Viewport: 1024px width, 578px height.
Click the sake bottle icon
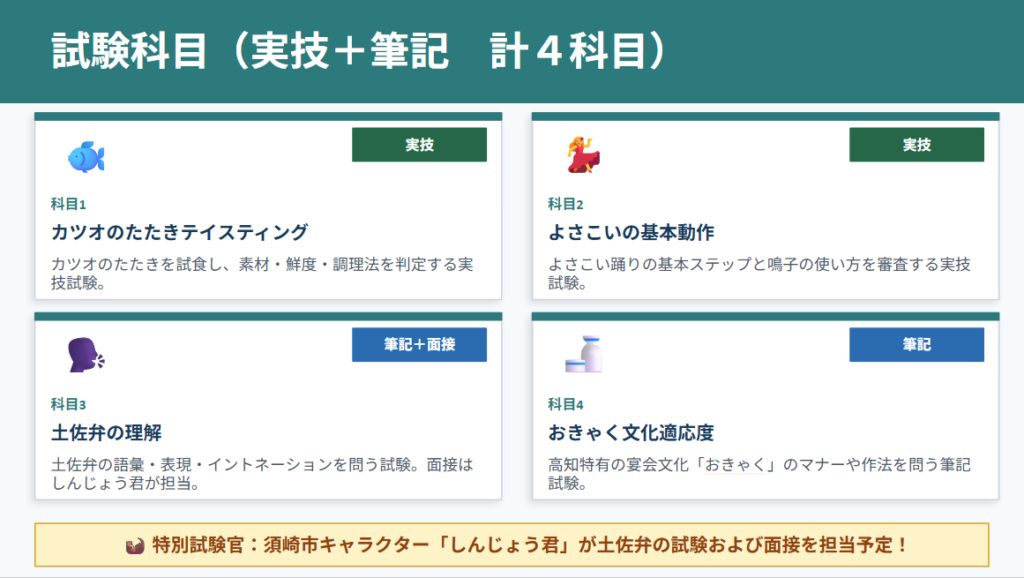click(583, 355)
